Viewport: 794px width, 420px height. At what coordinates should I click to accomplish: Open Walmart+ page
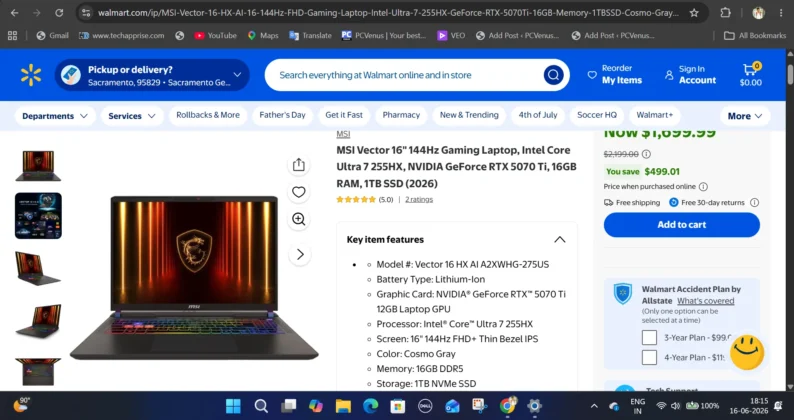tap(655, 115)
